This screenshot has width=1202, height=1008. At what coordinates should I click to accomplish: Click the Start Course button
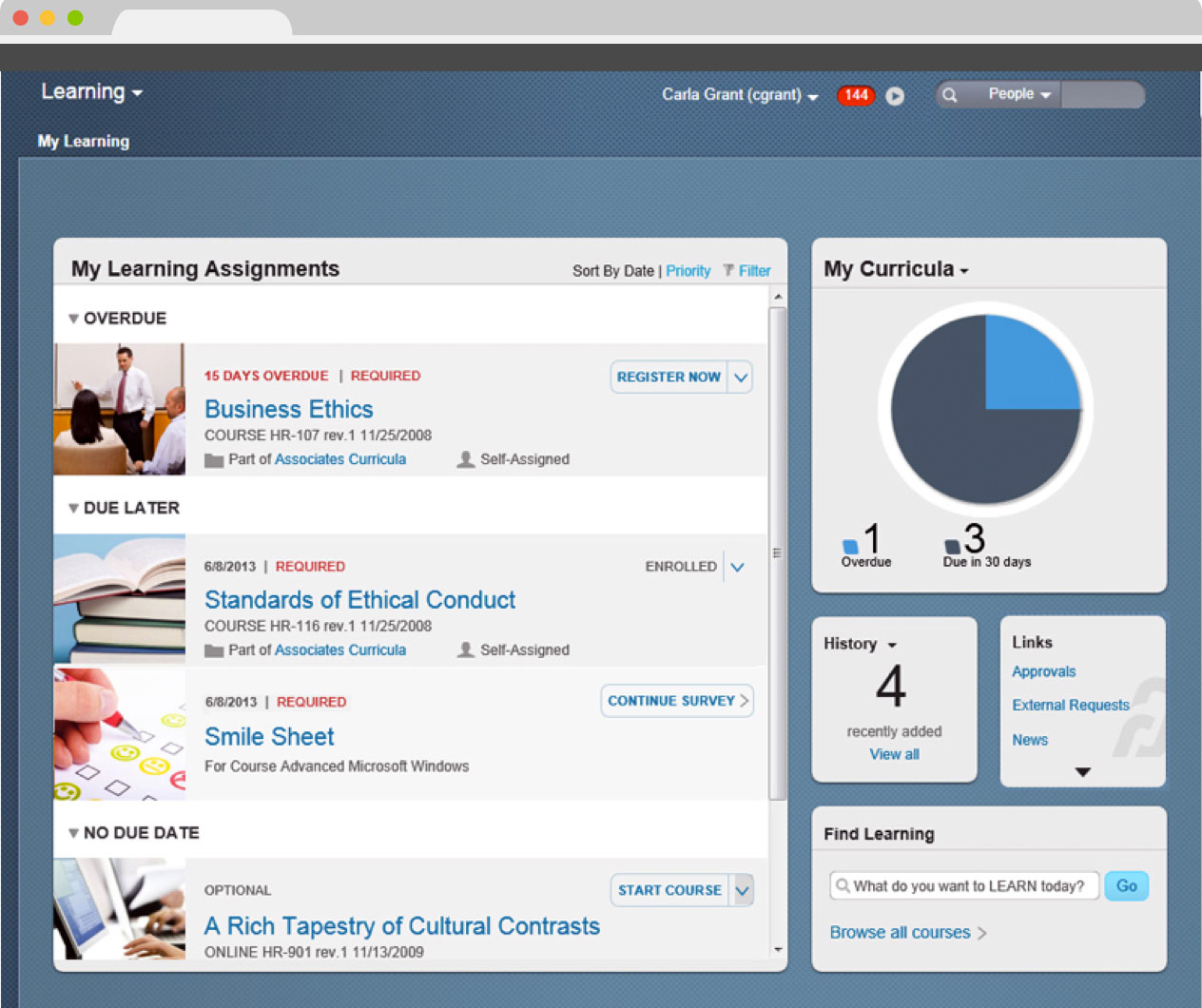(x=669, y=890)
